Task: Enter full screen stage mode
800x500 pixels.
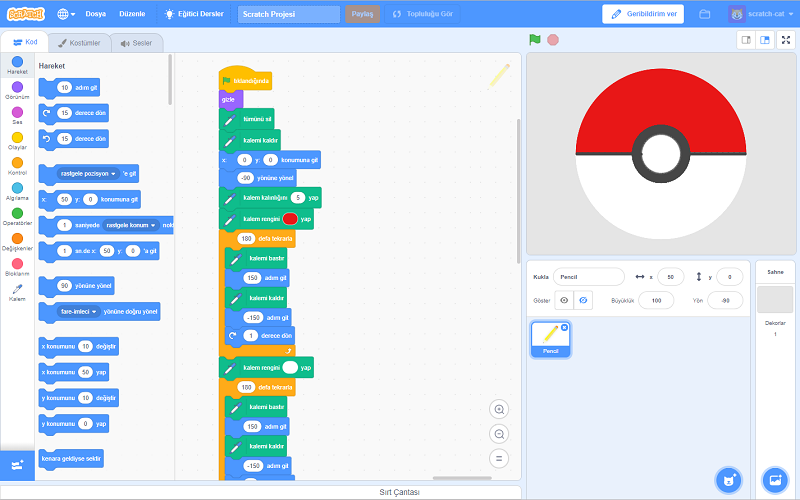Action: (x=786, y=40)
